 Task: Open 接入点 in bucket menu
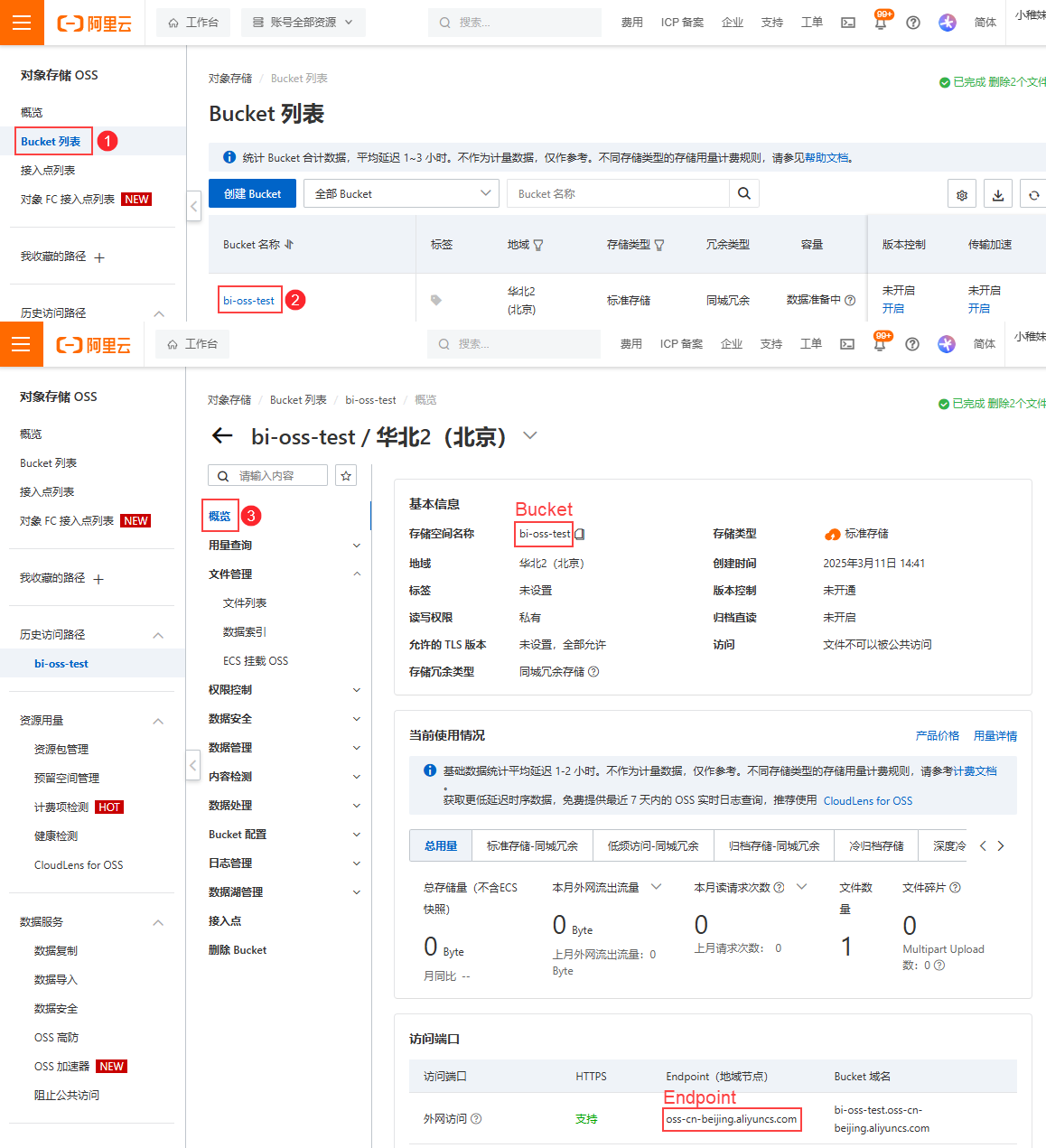(225, 921)
